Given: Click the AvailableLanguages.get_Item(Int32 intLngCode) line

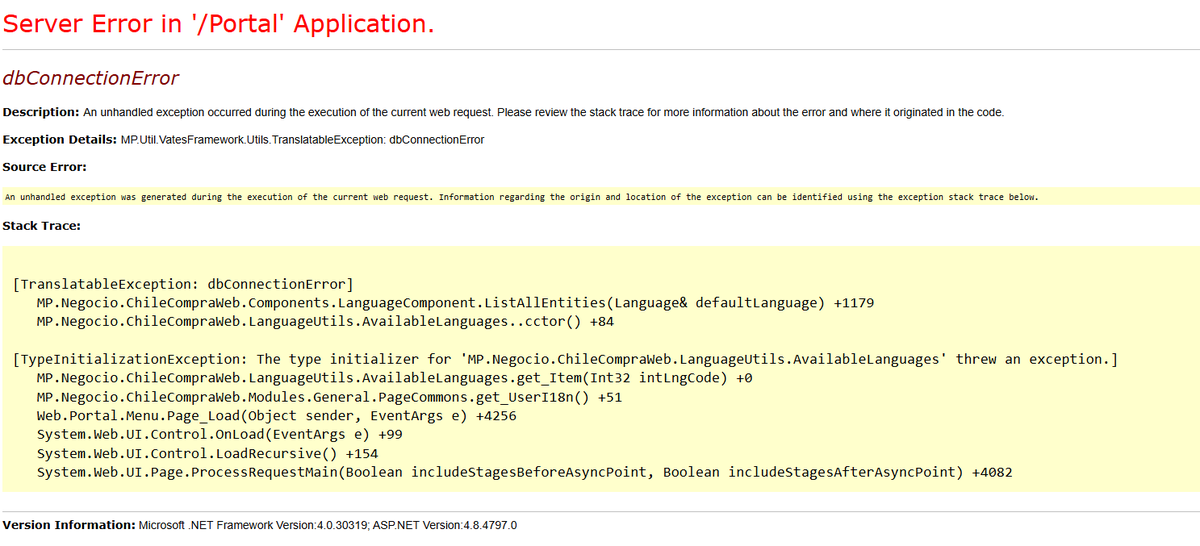Looking at the screenshot, I should pyautogui.click(x=394, y=378).
